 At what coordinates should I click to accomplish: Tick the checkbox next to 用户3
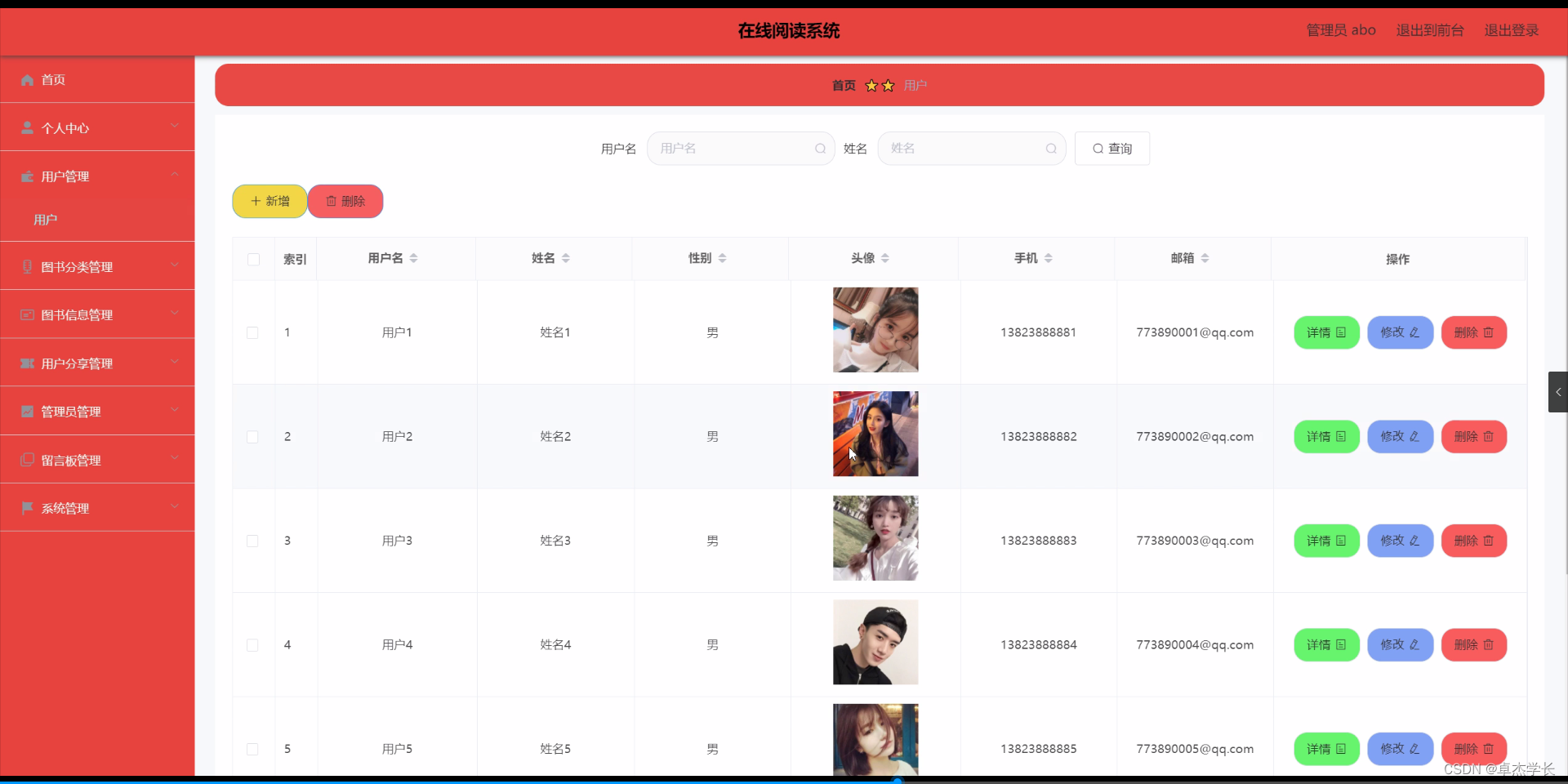point(253,541)
